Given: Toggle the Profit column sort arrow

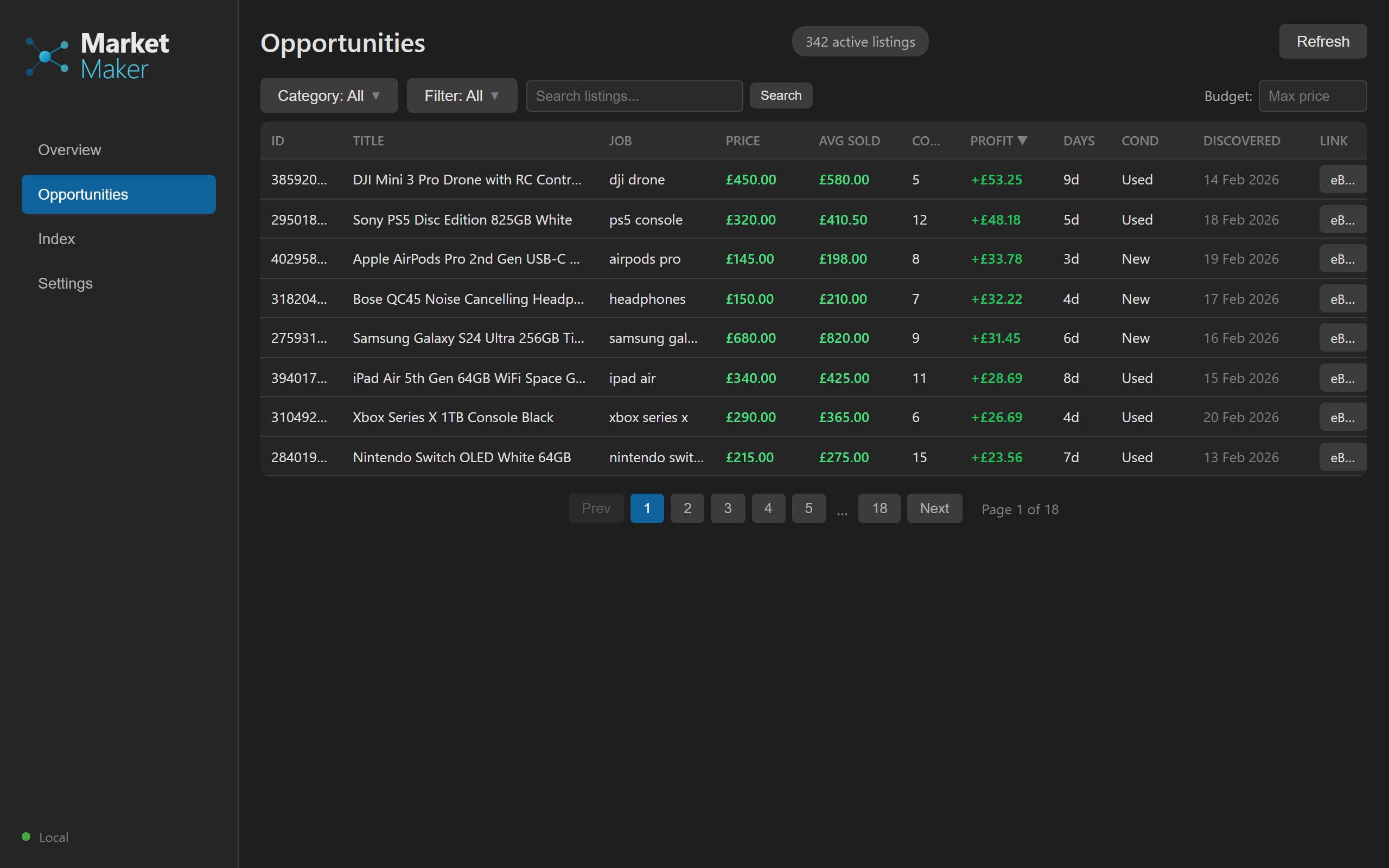Looking at the screenshot, I should 1023,140.
